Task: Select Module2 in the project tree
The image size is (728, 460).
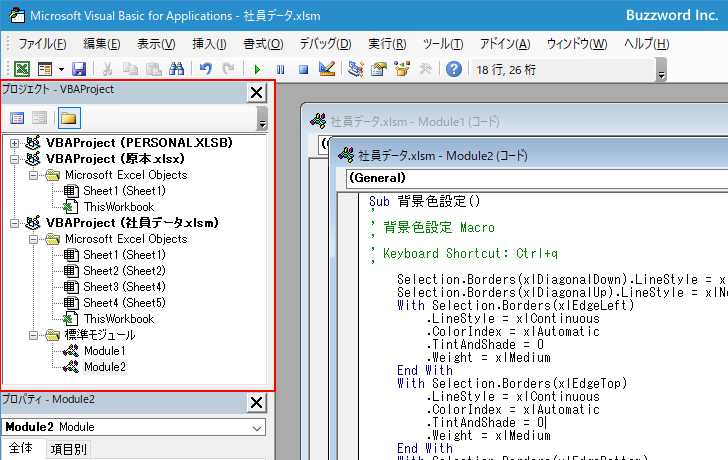Action: tap(104, 367)
